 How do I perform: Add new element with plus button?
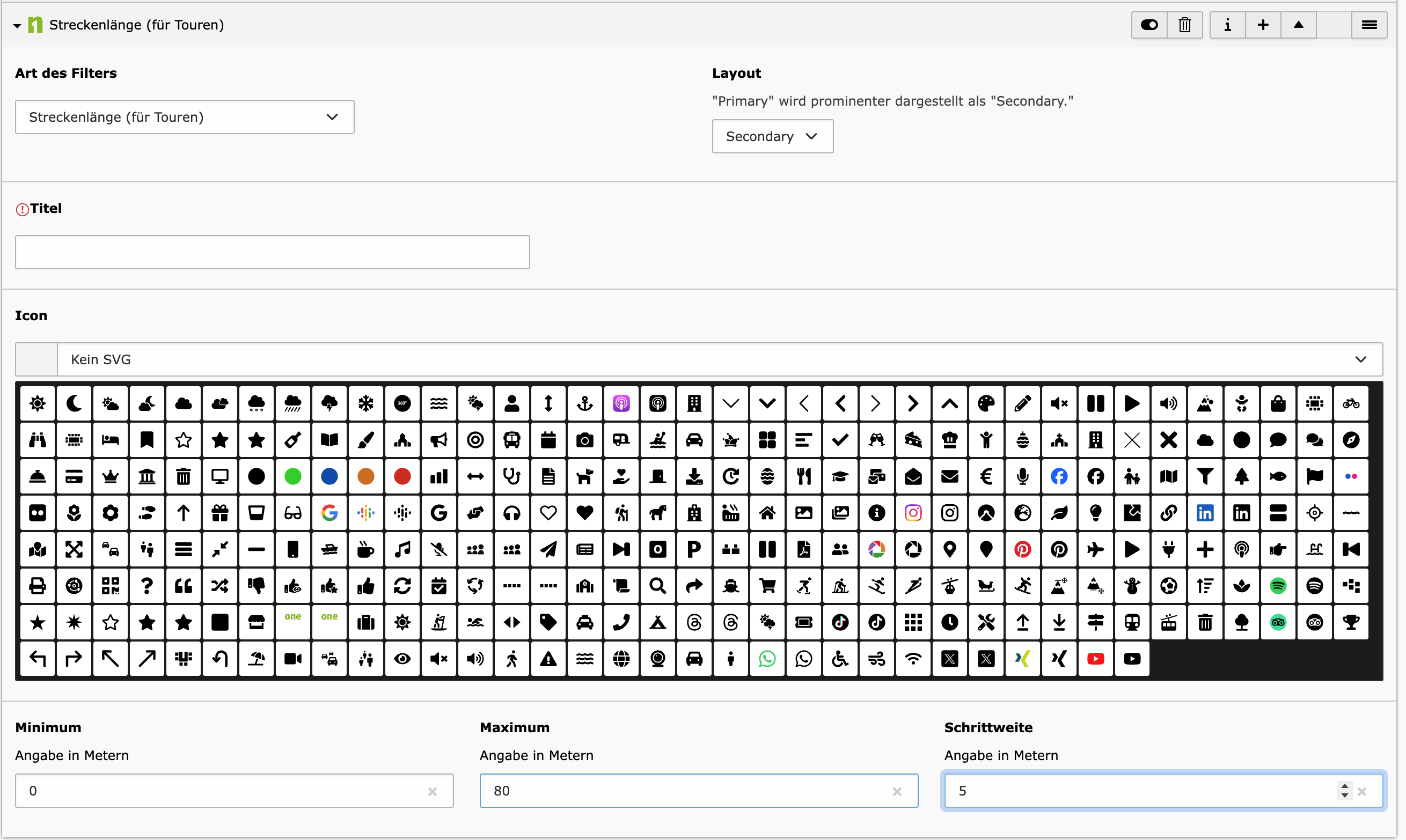point(1263,25)
